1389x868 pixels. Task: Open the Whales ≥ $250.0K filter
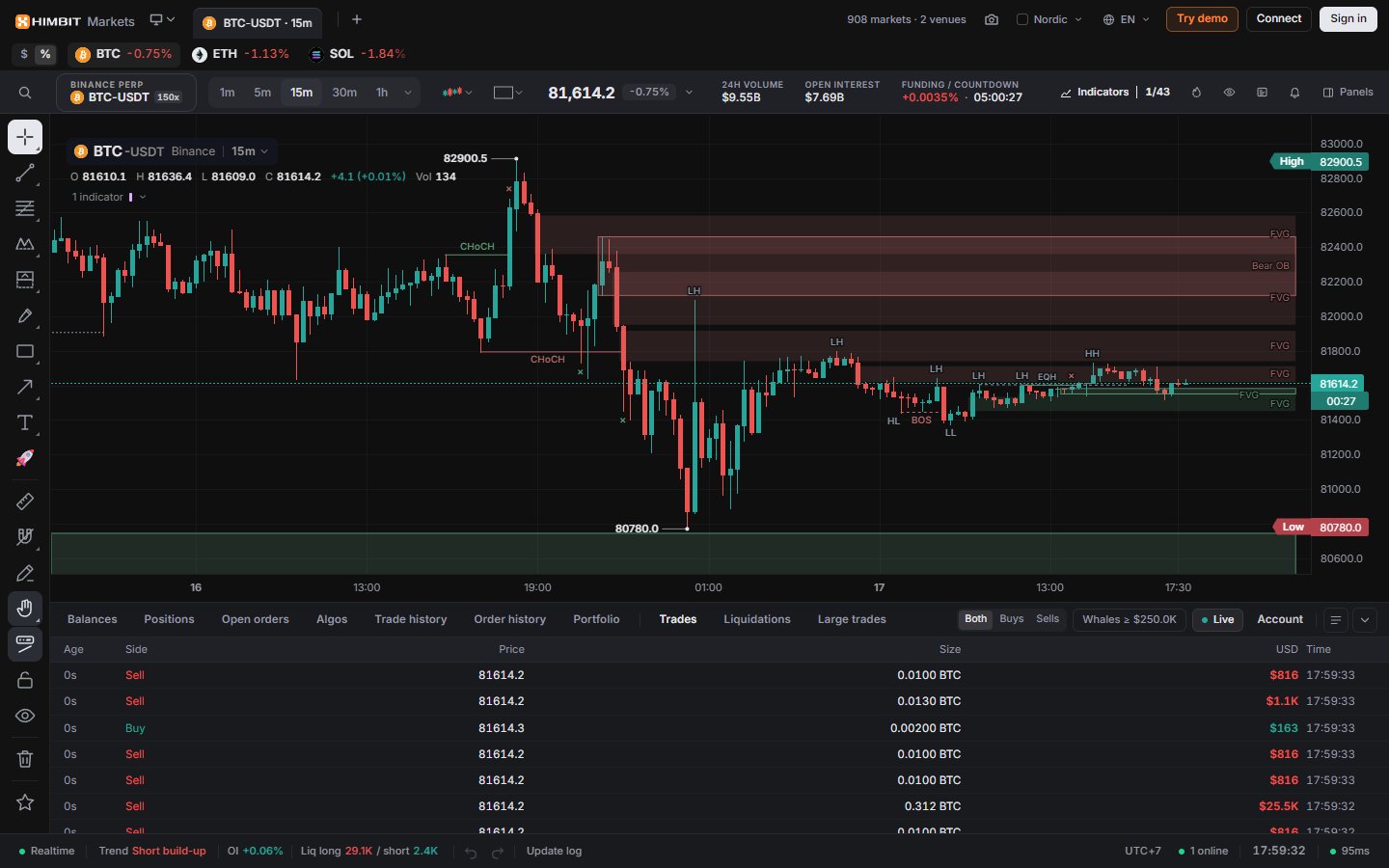[1130, 619]
